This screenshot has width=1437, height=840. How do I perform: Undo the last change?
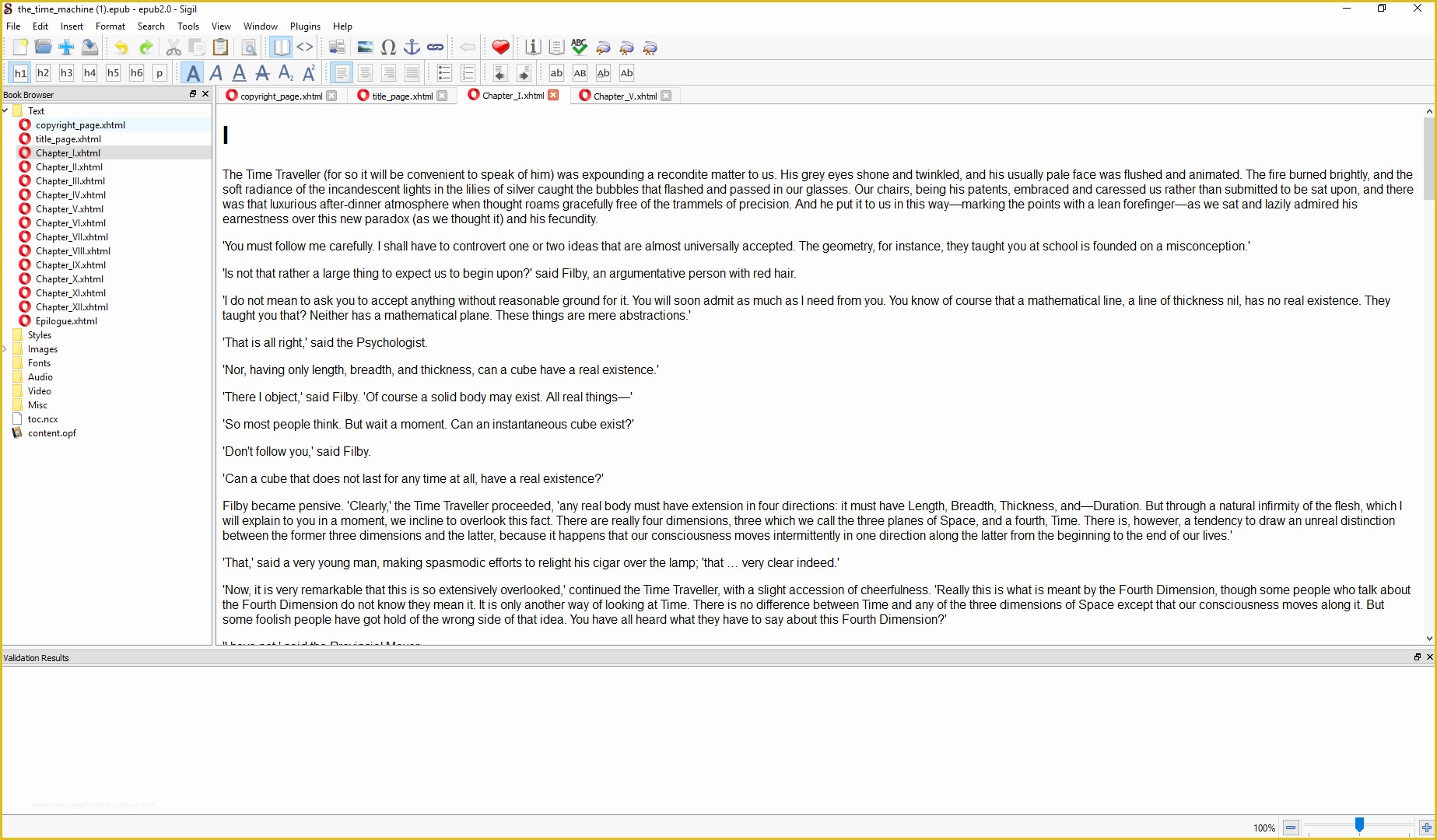121,47
